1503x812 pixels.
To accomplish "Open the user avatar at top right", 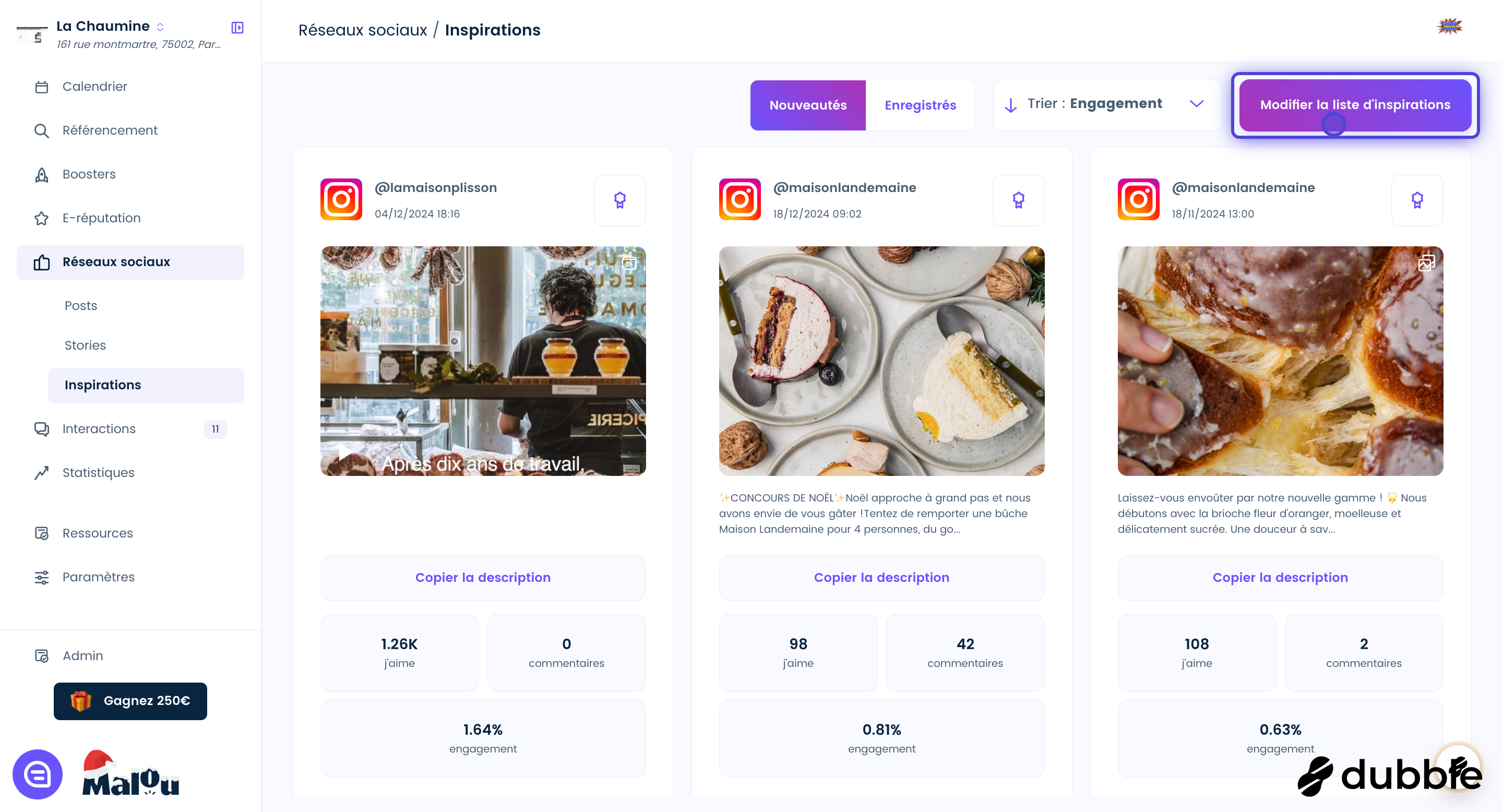I will point(1449,27).
